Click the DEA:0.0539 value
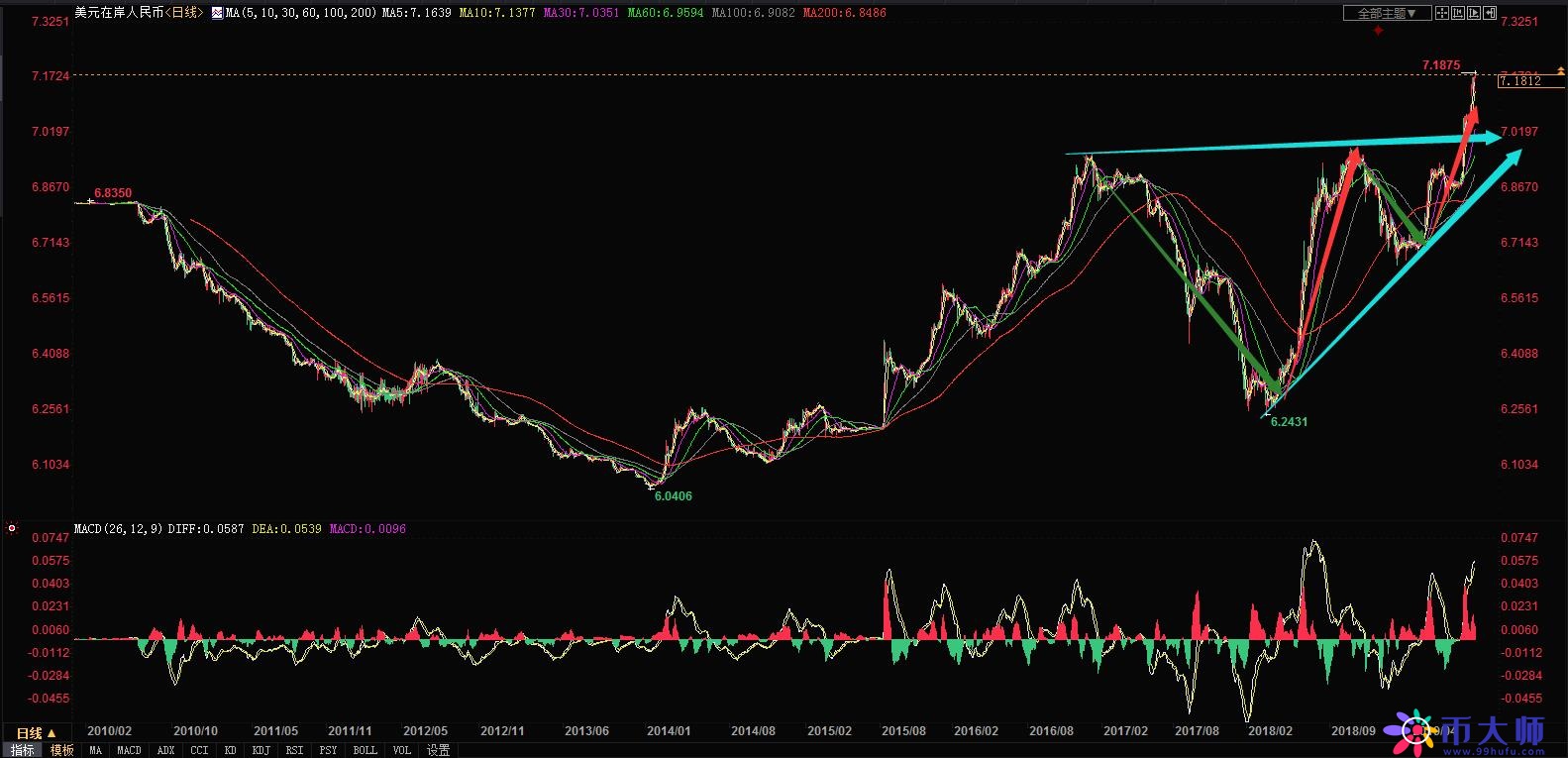The height and width of the screenshot is (758, 1568). point(286,529)
